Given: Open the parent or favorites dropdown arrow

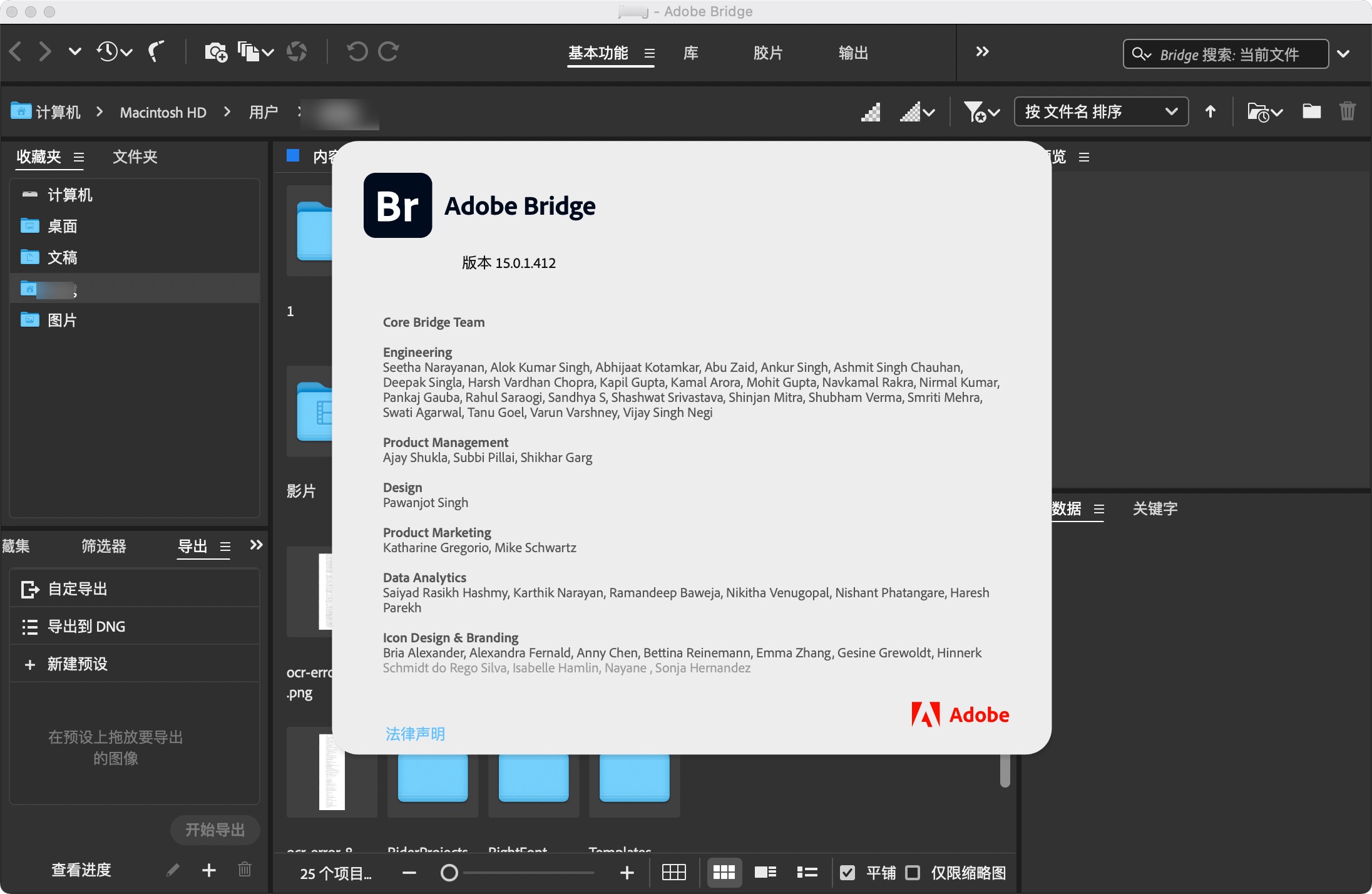Looking at the screenshot, I should [x=74, y=51].
